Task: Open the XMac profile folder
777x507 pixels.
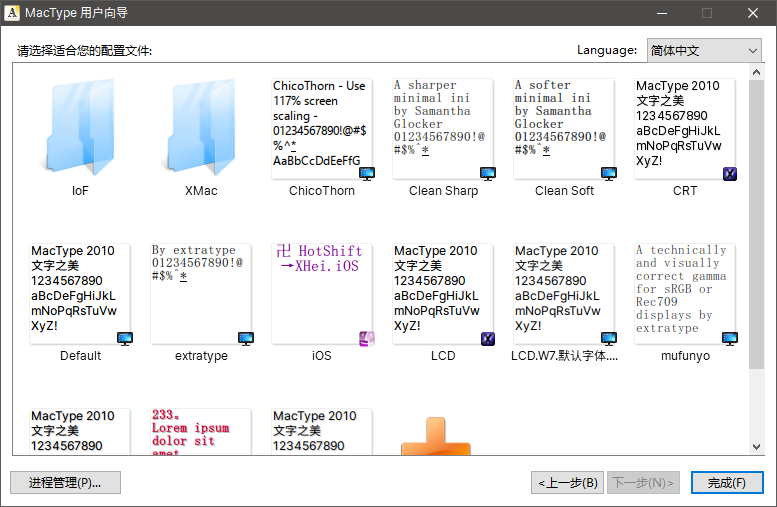Action: click(201, 128)
